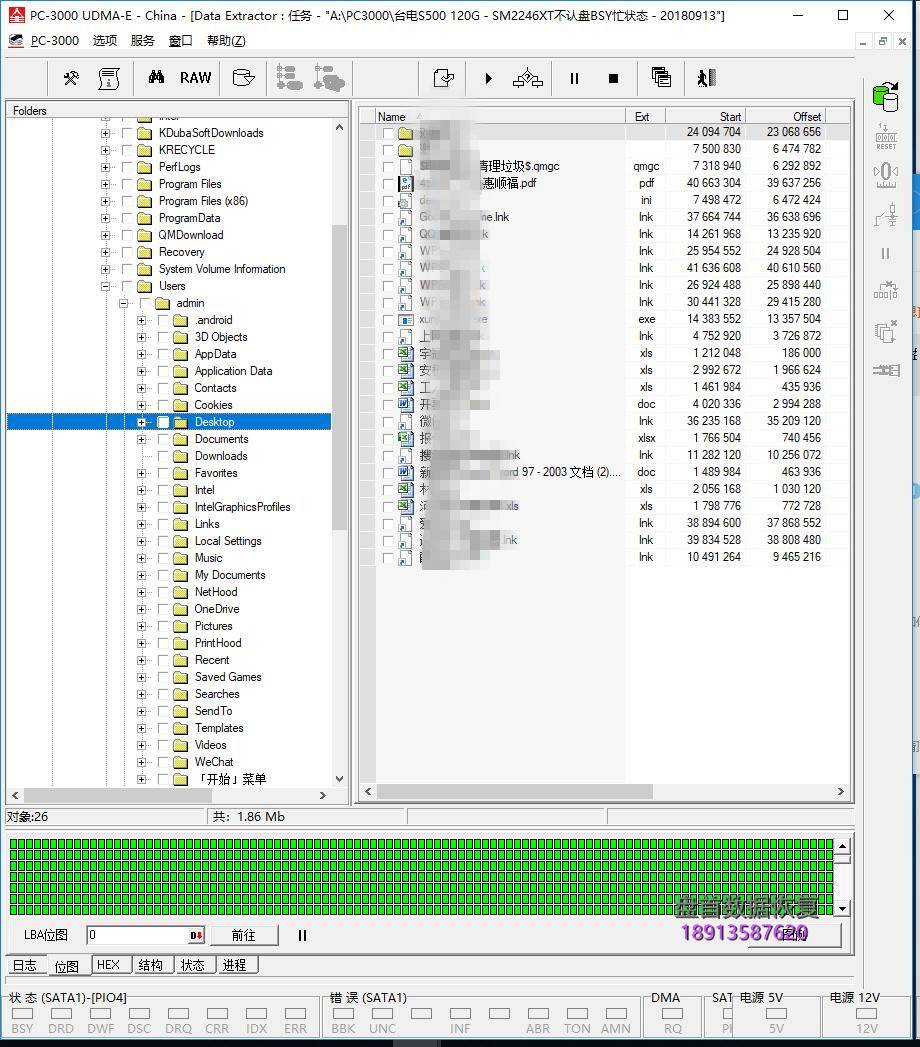This screenshot has height=1047, width=920.
Task: Click the sector skip-jump icon in right sidebar
Action: tap(886, 290)
